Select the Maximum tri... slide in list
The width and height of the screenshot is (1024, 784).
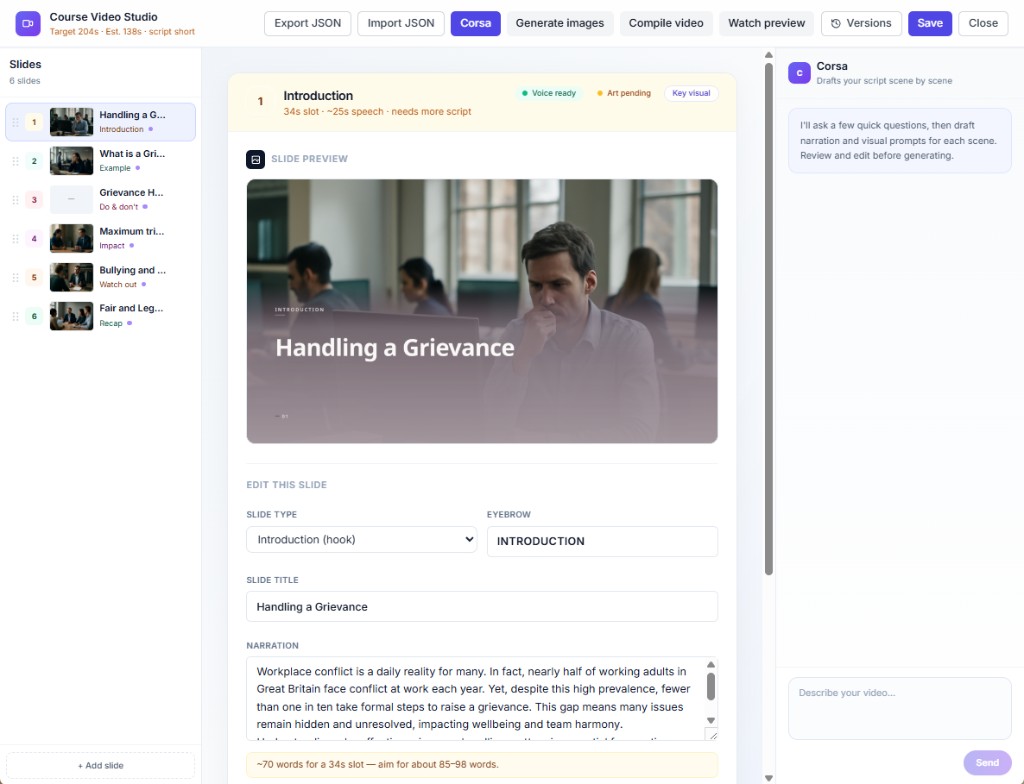pos(101,238)
